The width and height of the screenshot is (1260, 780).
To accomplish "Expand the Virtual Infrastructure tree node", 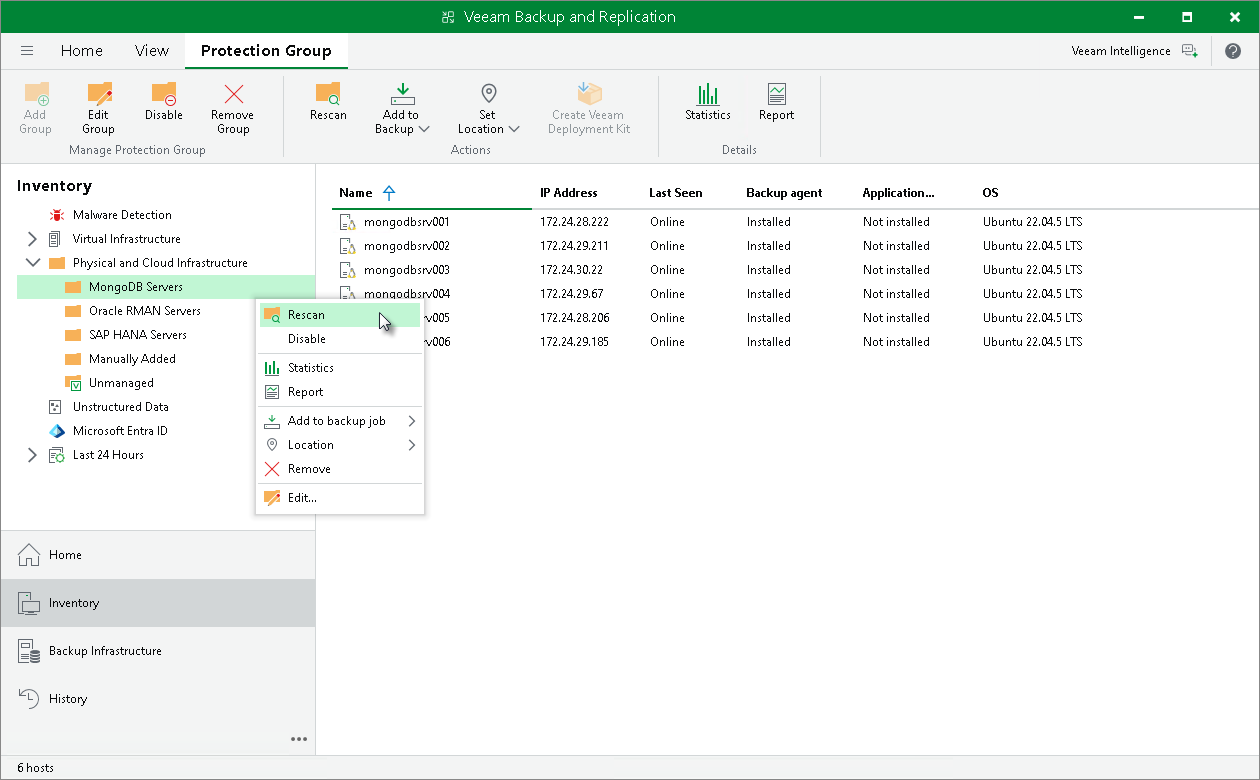I will click(x=32, y=239).
